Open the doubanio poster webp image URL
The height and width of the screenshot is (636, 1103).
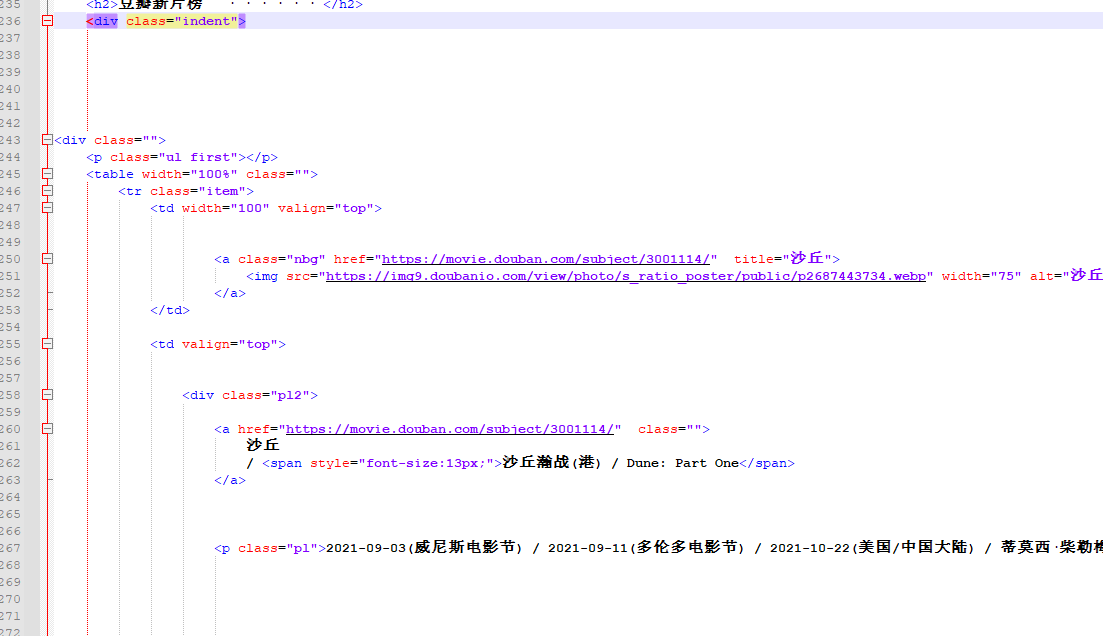click(625, 276)
